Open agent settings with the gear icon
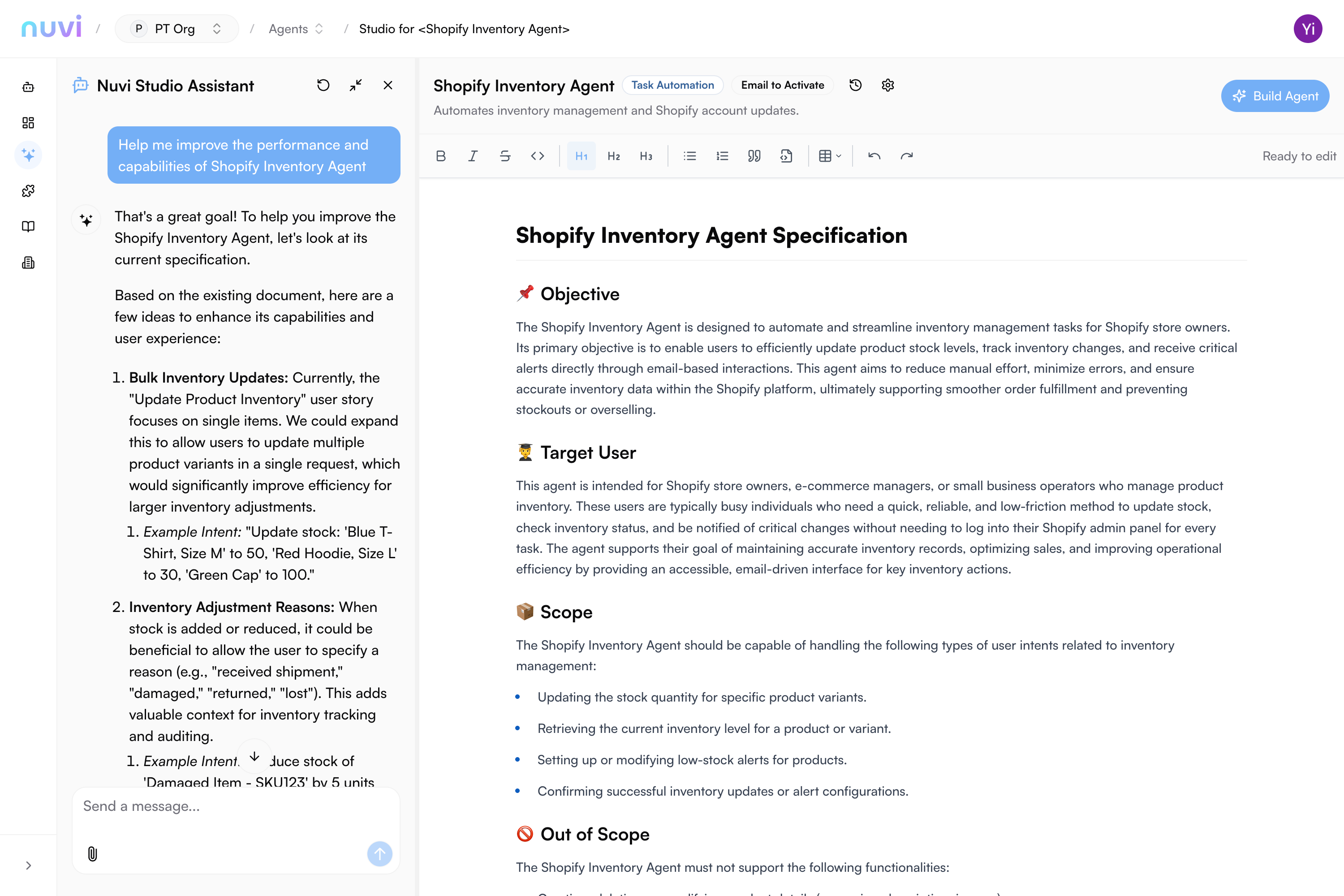 (887, 85)
